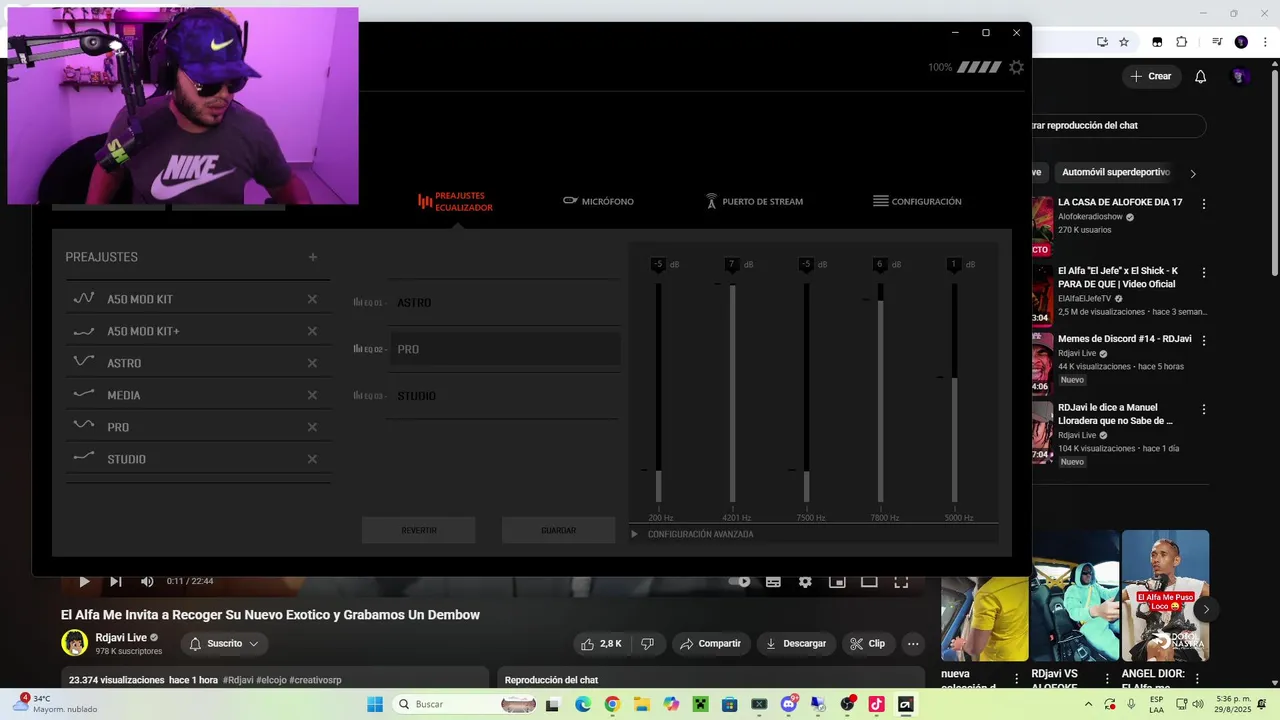Image resolution: width=1280 pixels, height=720 pixels.
Task: Open the Rdjavi Live channel link
Action: point(121,637)
